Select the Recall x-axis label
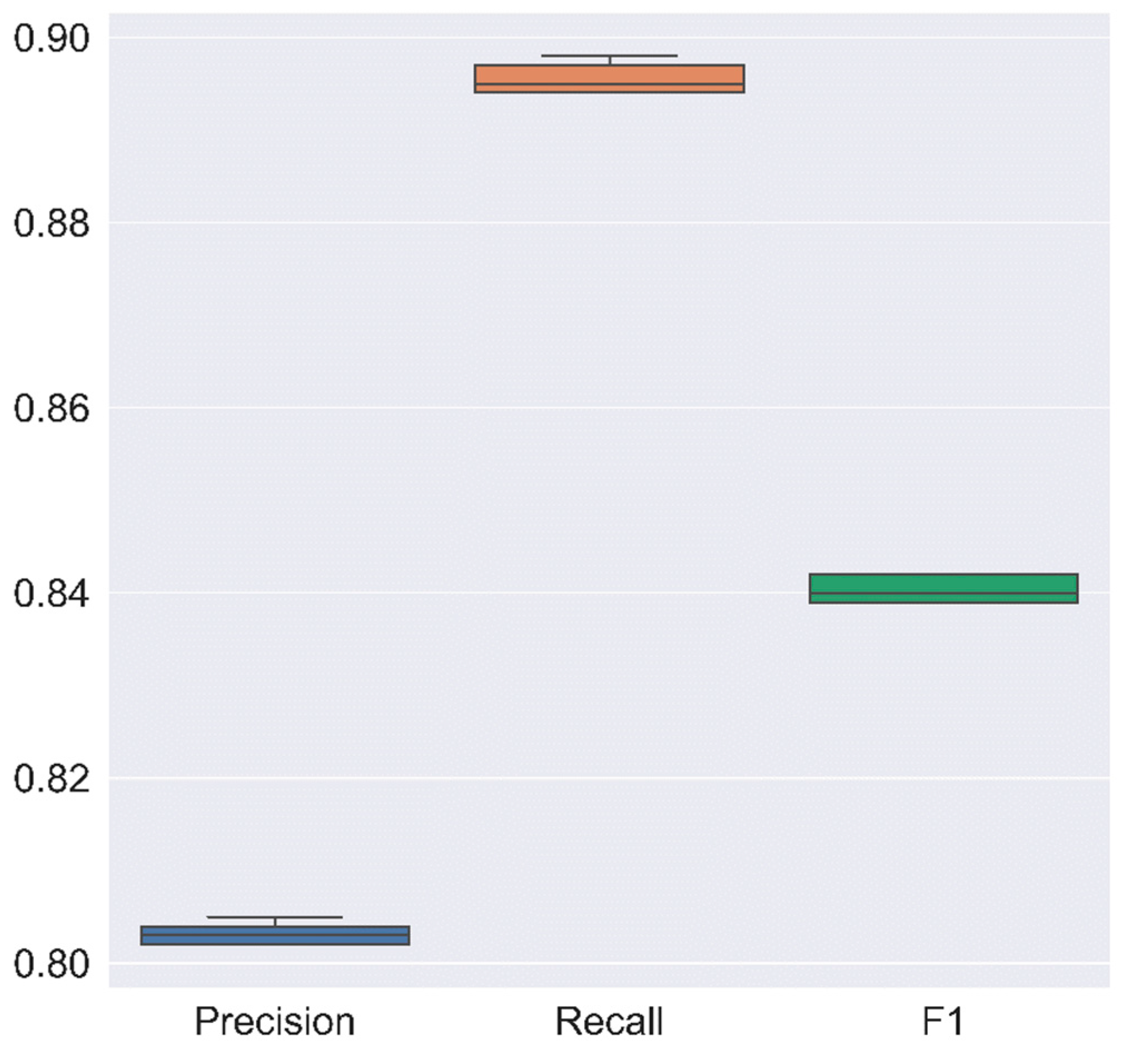This screenshot has width=1123, height=1064. [x=609, y=1022]
